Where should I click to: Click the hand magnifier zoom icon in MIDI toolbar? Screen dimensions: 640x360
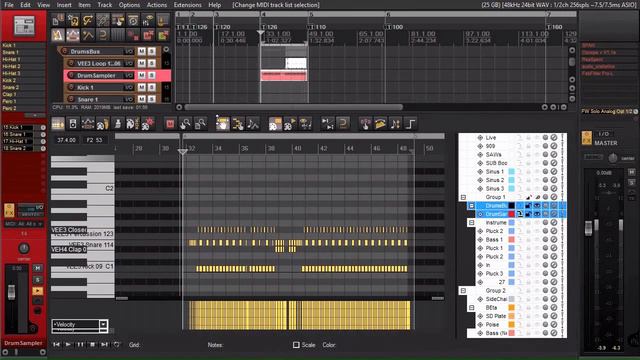click(185, 124)
